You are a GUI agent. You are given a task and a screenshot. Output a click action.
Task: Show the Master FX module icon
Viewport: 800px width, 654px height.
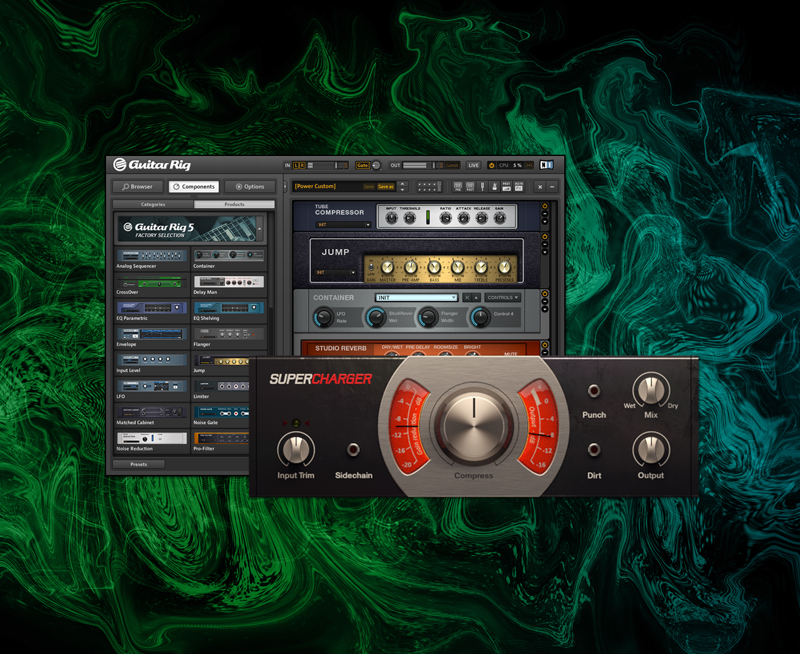(x=518, y=187)
